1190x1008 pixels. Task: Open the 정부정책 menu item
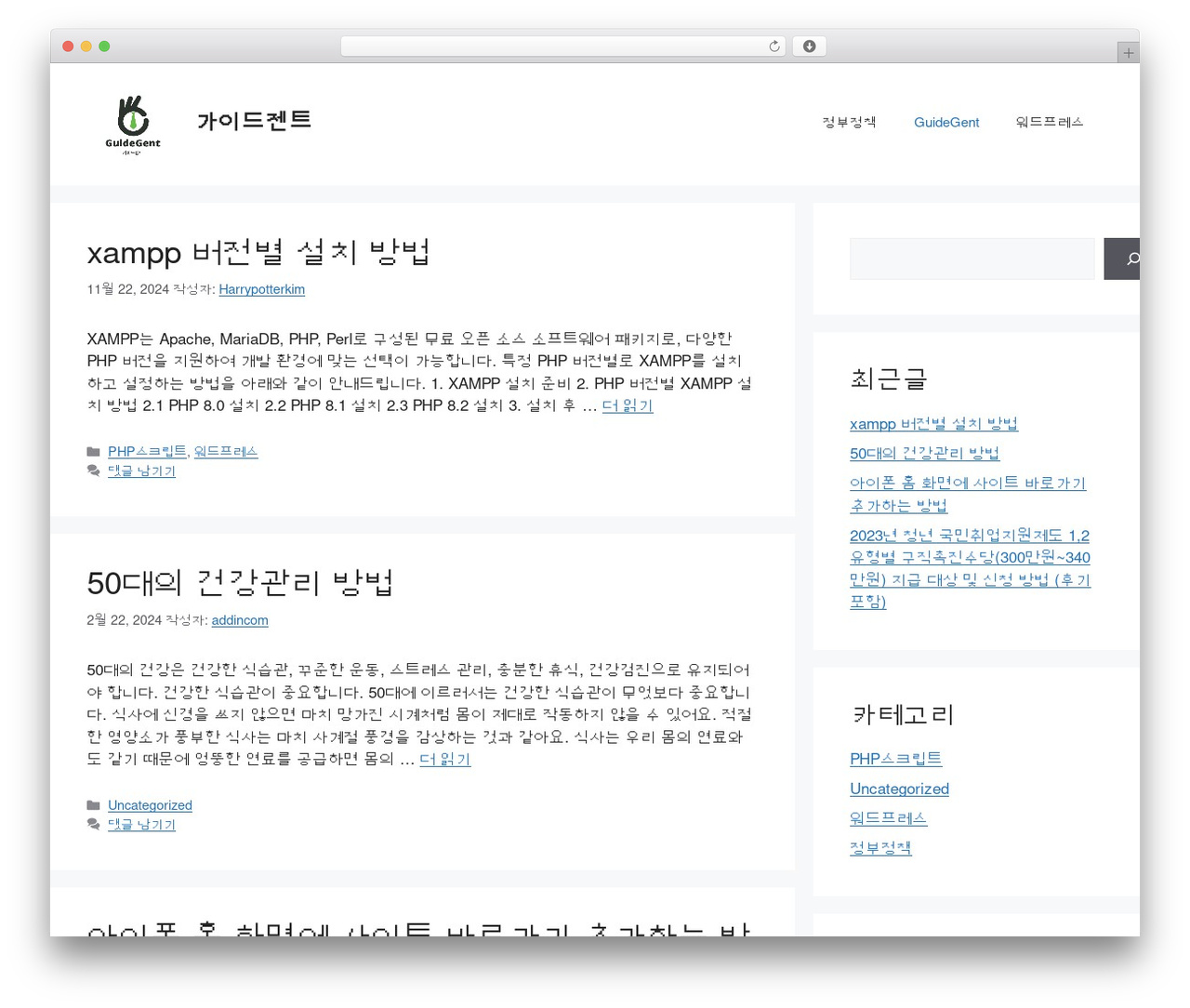[849, 123]
